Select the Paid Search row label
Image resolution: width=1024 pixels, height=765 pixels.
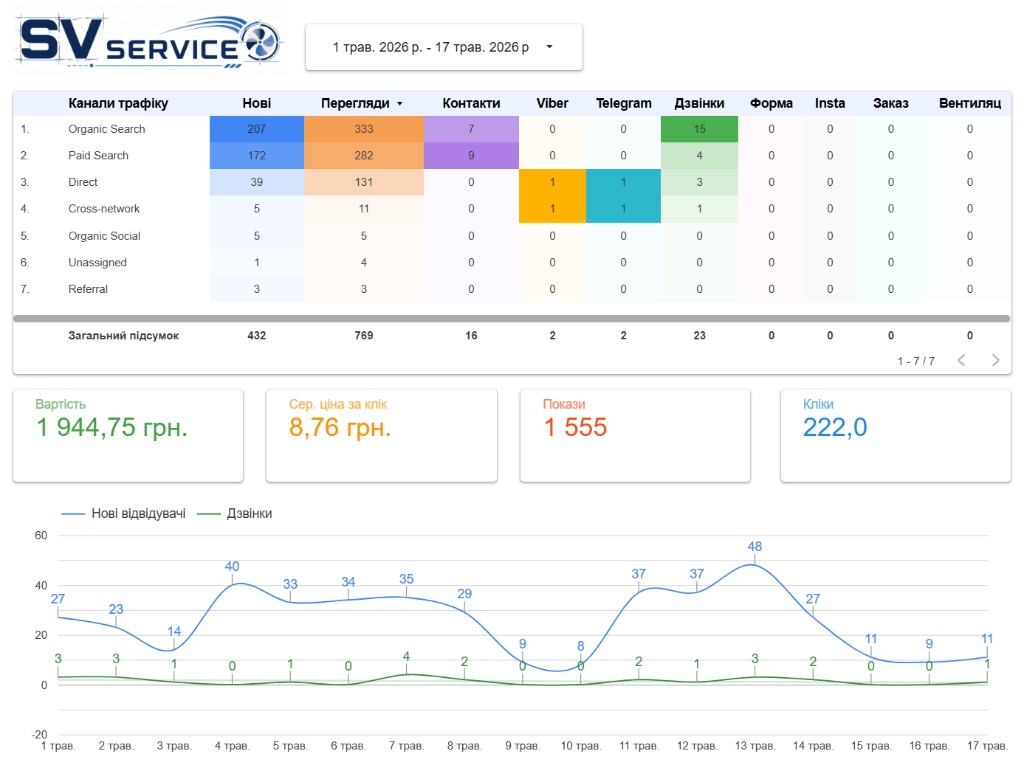coord(98,155)
